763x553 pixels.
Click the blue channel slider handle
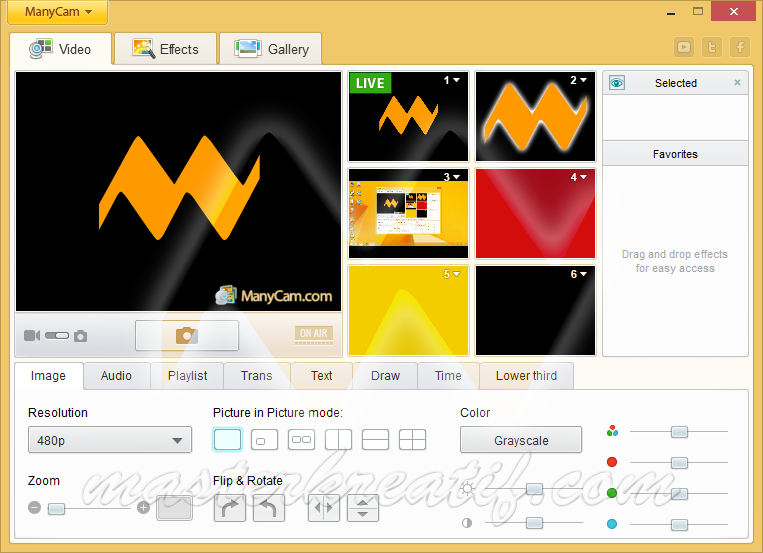click(679, 524)
